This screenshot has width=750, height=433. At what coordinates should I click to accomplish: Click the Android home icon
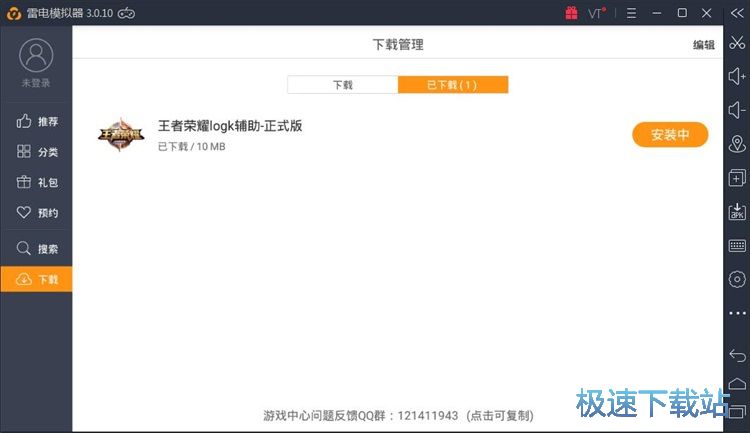(737, 383)
